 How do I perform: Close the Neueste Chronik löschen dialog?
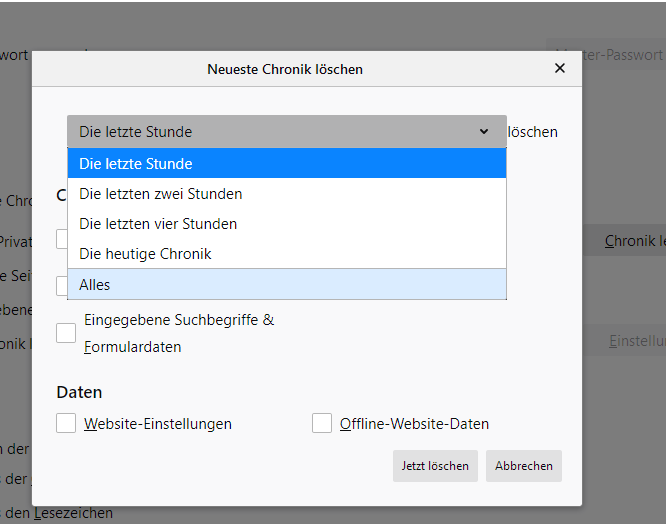tap(560, 68)
